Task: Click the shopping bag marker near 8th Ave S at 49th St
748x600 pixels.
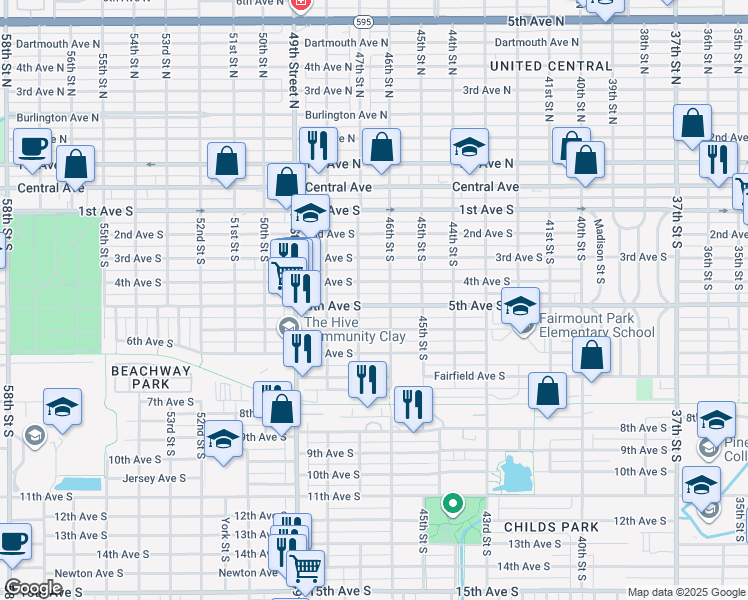Action: 281,411
